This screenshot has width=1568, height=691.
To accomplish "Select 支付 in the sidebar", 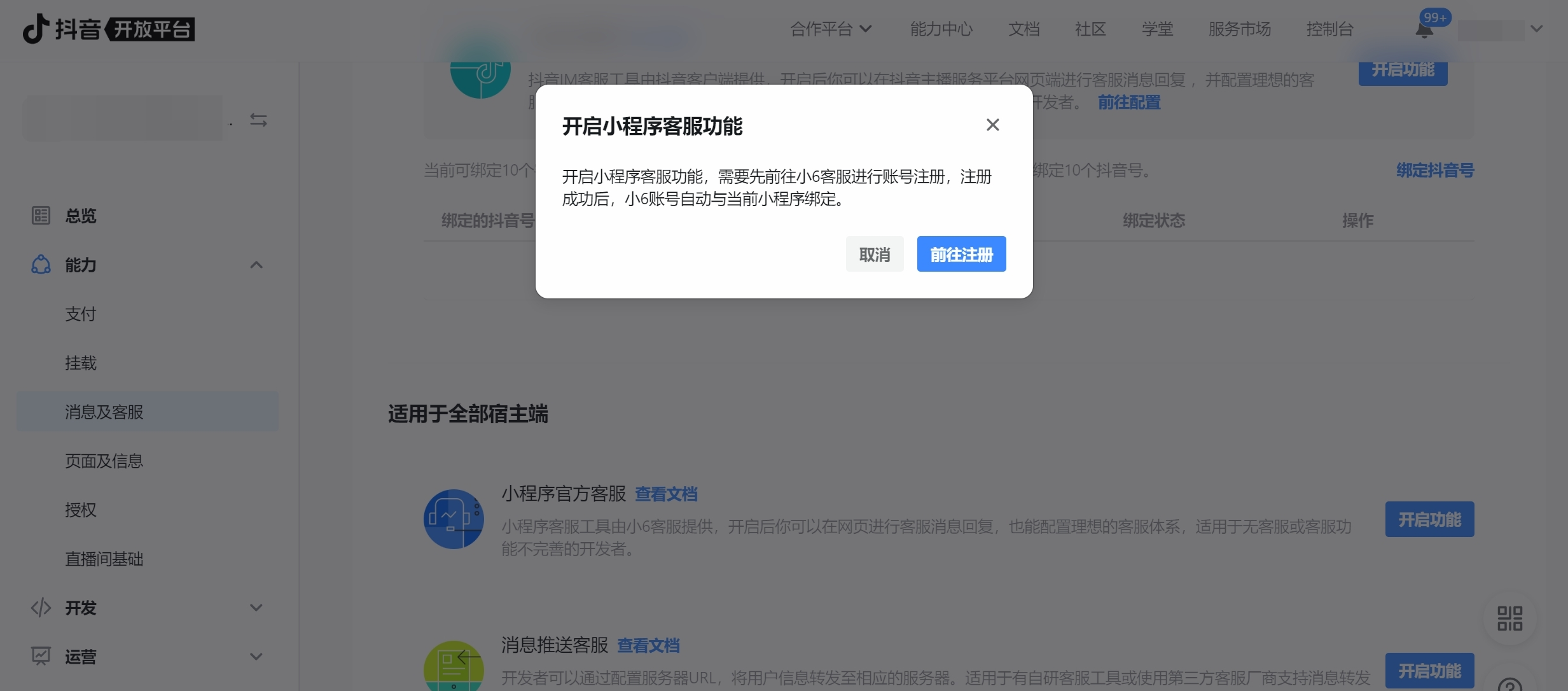I will click(x=81, y=314).
